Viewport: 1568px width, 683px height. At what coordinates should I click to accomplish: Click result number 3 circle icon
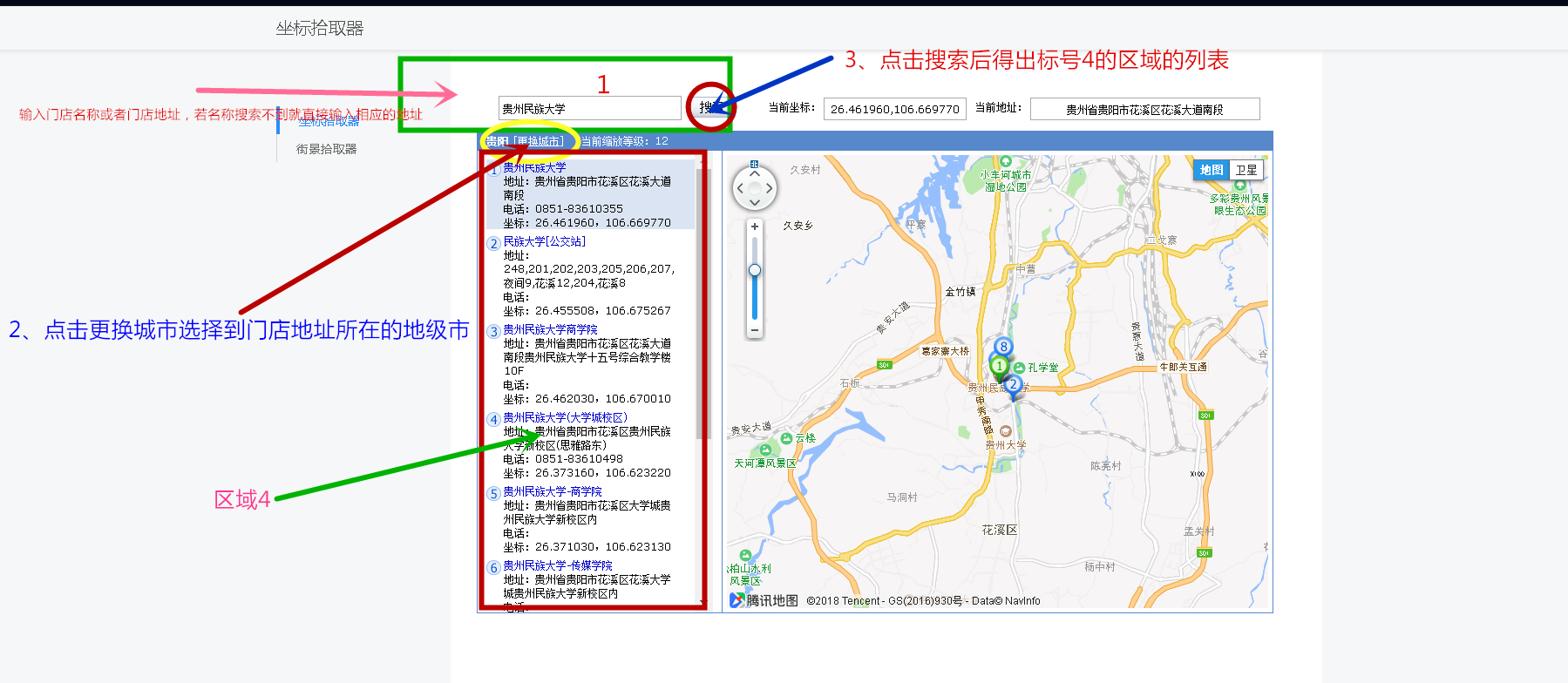pyautogui.click(x=494, y=332)
